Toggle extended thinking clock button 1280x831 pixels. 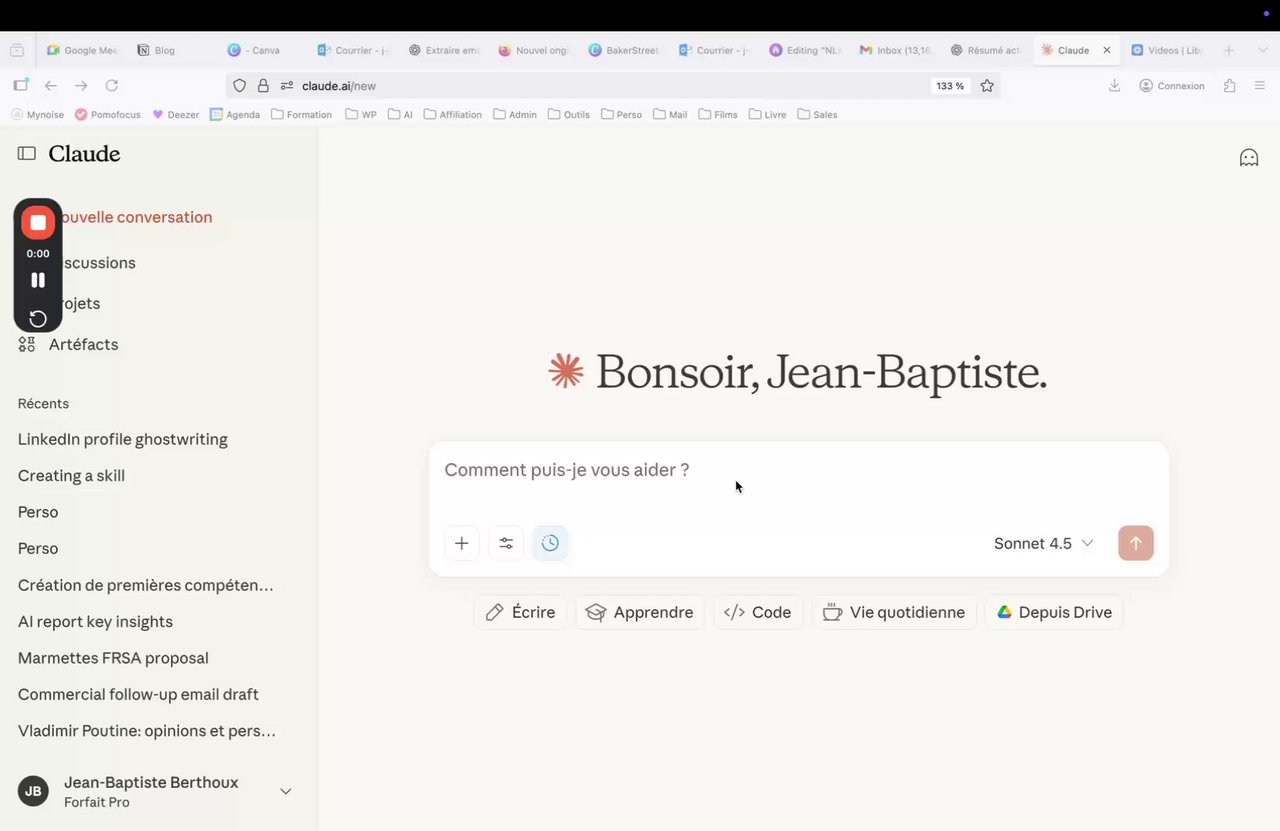[x=550, y=543]
